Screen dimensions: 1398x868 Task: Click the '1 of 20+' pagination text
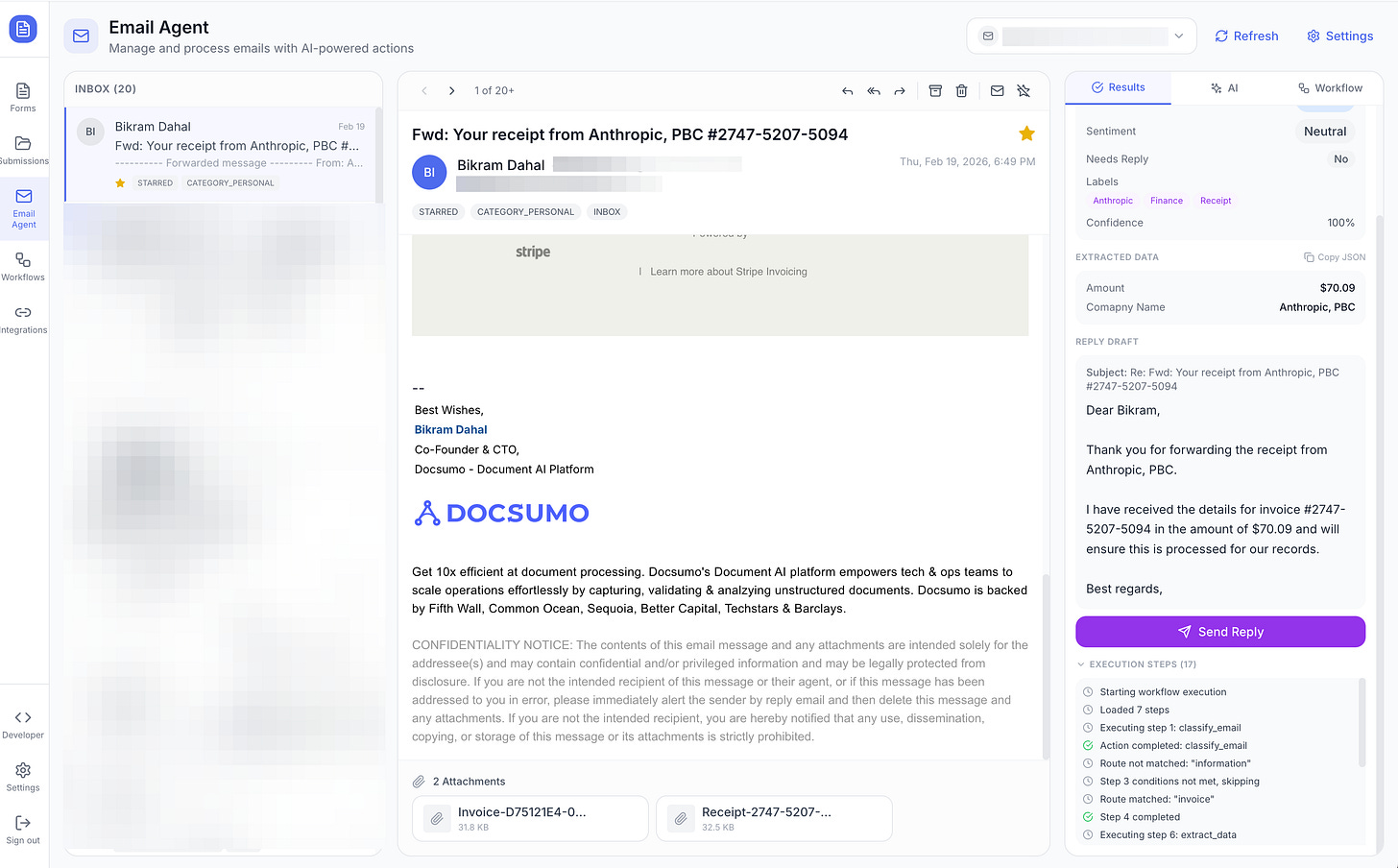(x=494, y=91)
